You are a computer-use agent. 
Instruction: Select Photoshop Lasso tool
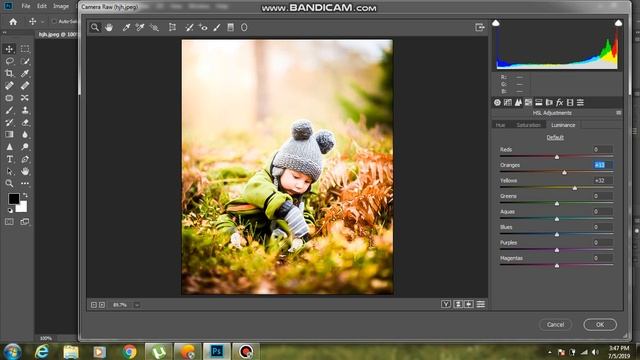pos(9,61)
